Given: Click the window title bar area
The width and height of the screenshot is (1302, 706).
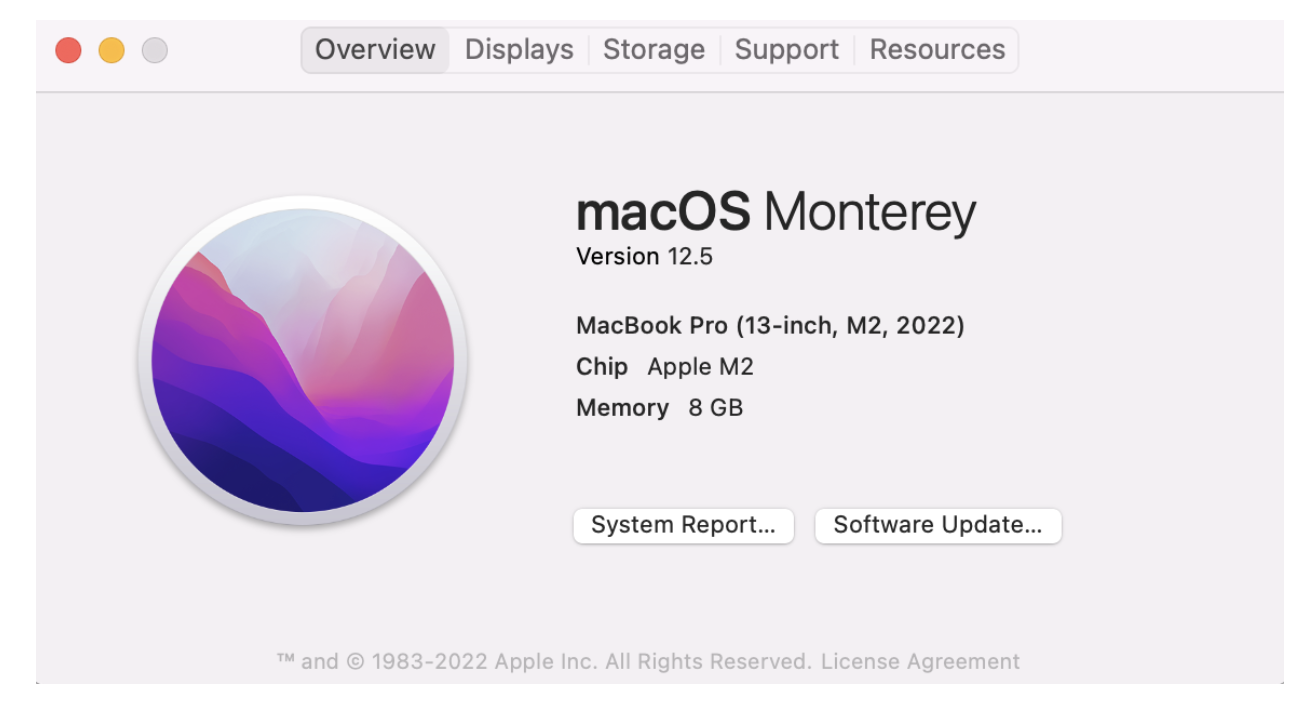Looking at the screenshot, I should click(1150, 49).
